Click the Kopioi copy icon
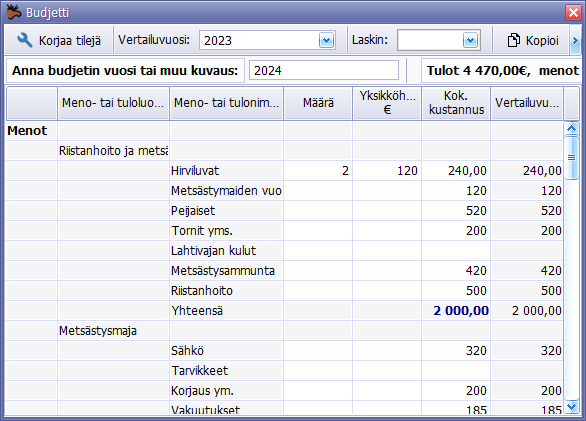Viewport: 586px width, 421px height. coord(513,40)
